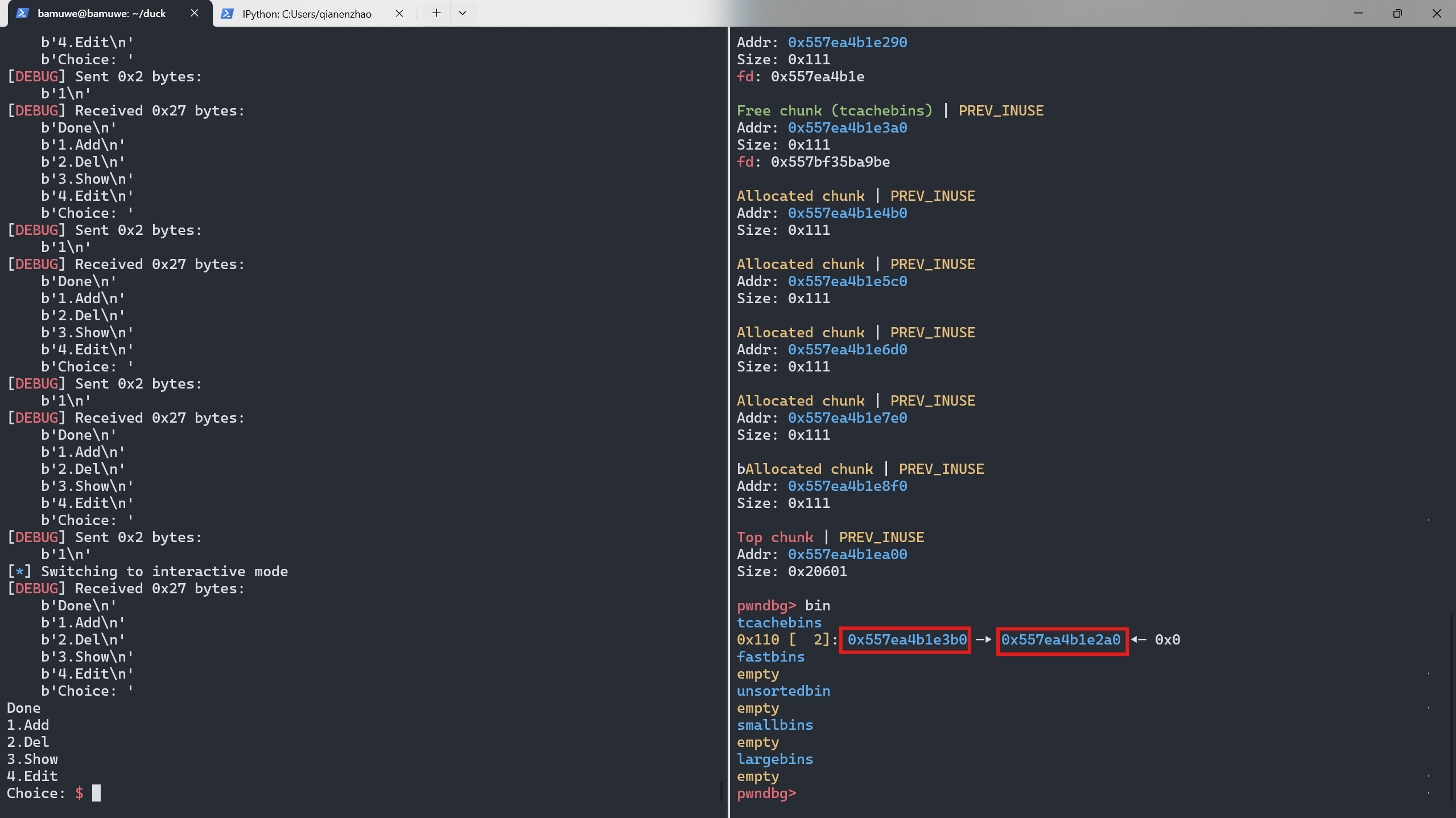This screenshot has height=818, width=1456.
Task: Click the 'Top chunk' heading
Action: [775, 537]
